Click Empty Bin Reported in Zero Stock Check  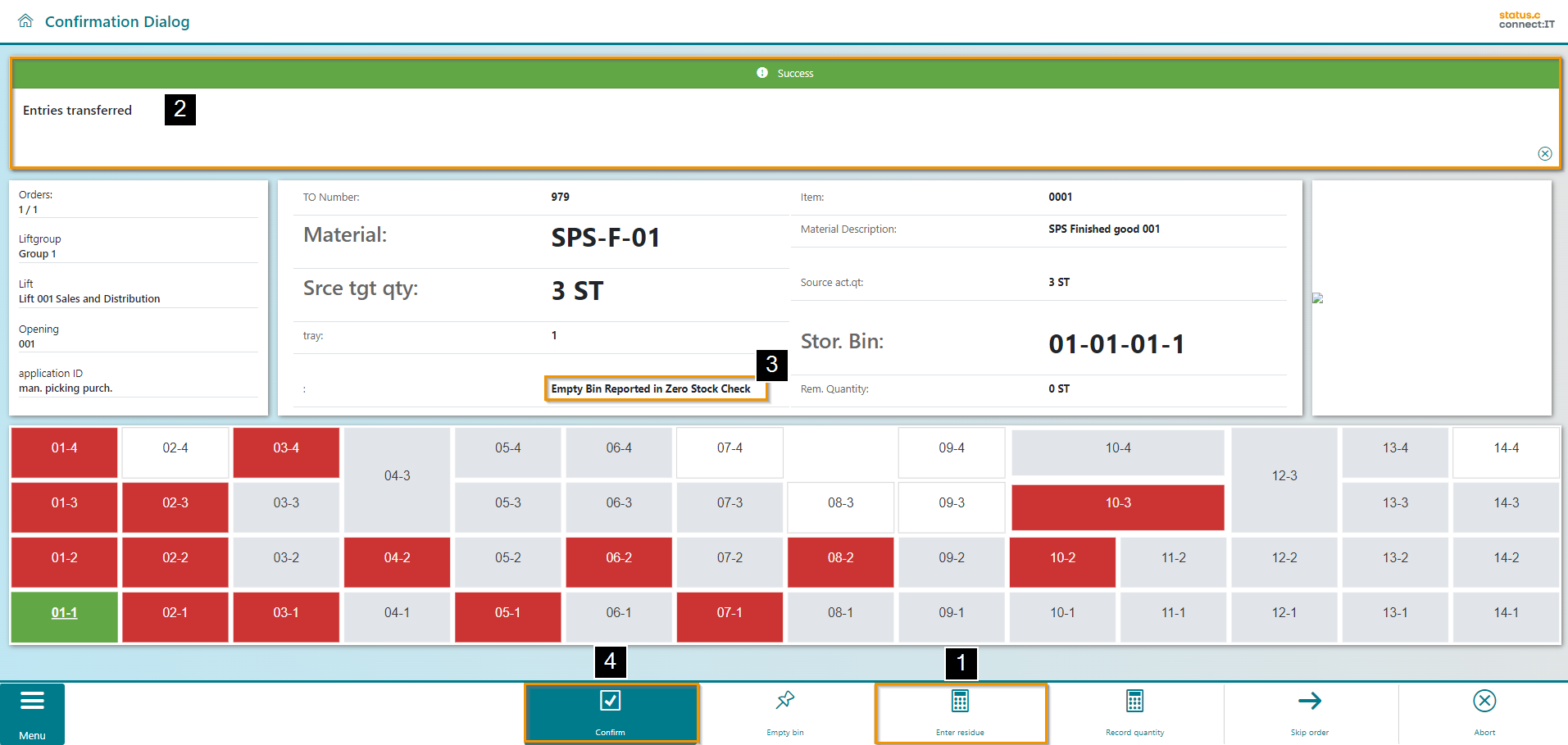click(651, 388)
